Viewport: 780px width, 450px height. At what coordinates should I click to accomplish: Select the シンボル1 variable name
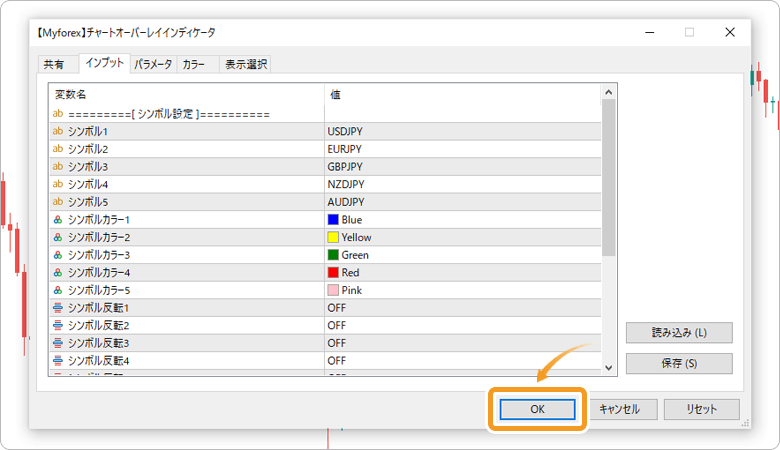[x=88, y=131]
